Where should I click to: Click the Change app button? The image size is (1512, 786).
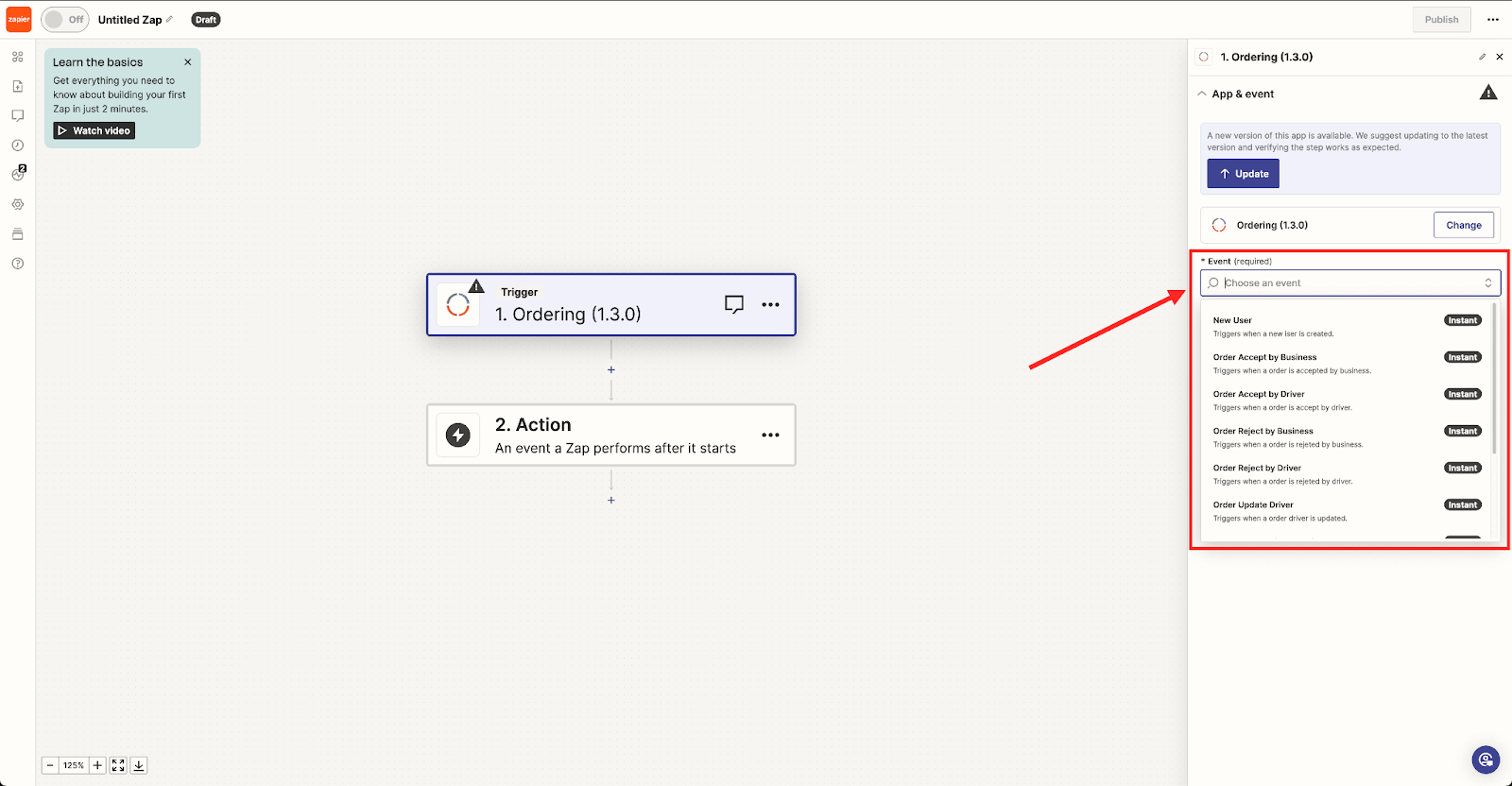pos(1464,225)
